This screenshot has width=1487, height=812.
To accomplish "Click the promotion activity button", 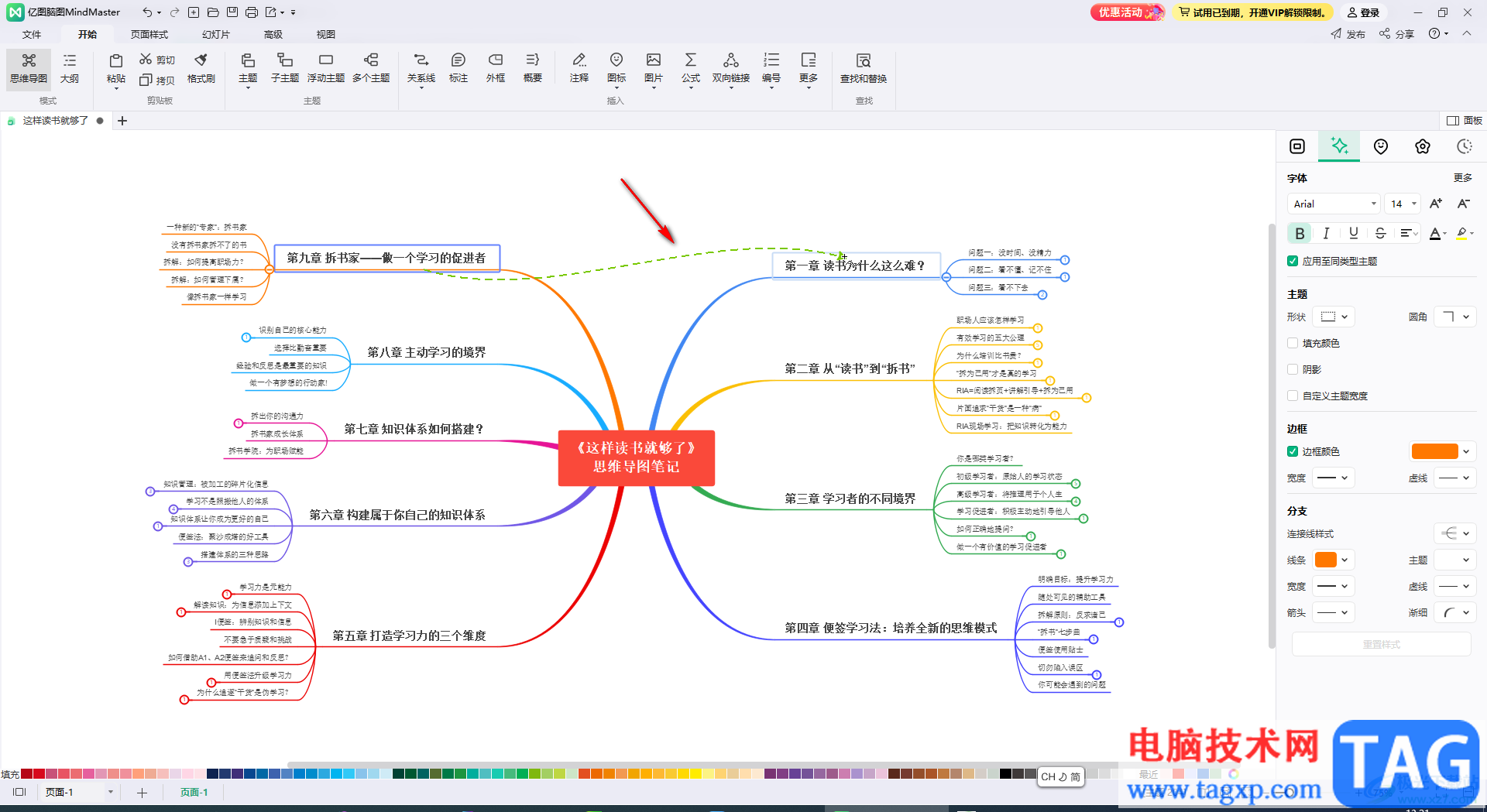I will (1127, 12).
